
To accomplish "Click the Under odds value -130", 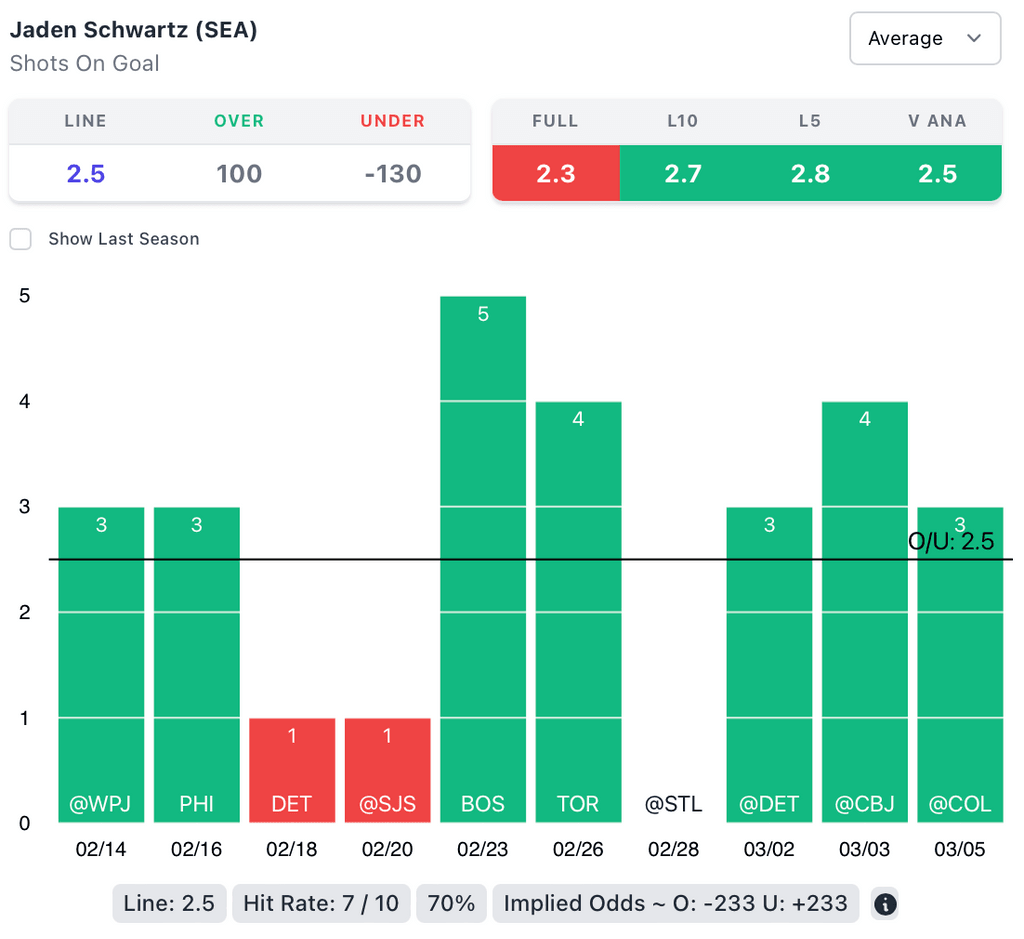I will pos(393,173).
